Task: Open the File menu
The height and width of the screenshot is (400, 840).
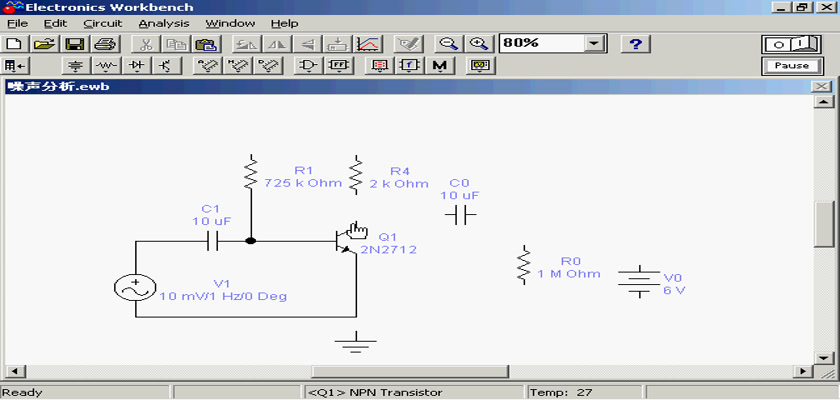Action: point(17,24)
